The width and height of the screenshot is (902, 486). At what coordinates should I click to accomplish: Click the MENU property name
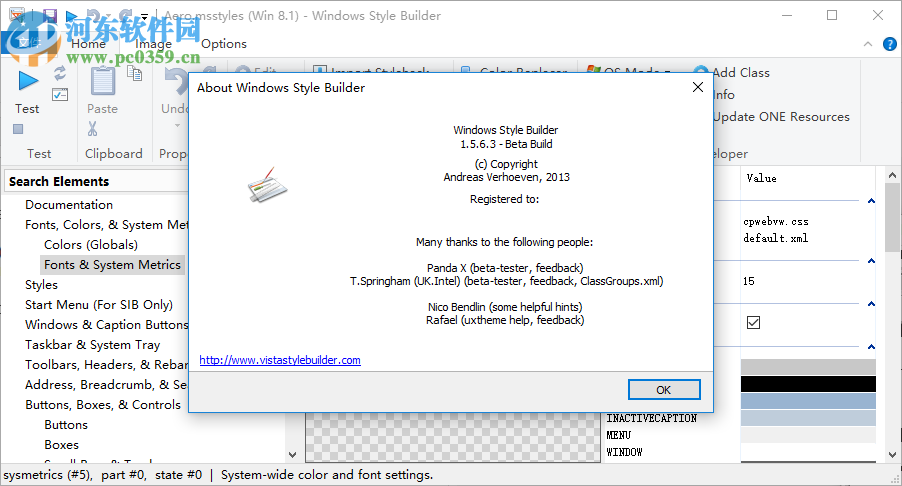tap(618, 435)
